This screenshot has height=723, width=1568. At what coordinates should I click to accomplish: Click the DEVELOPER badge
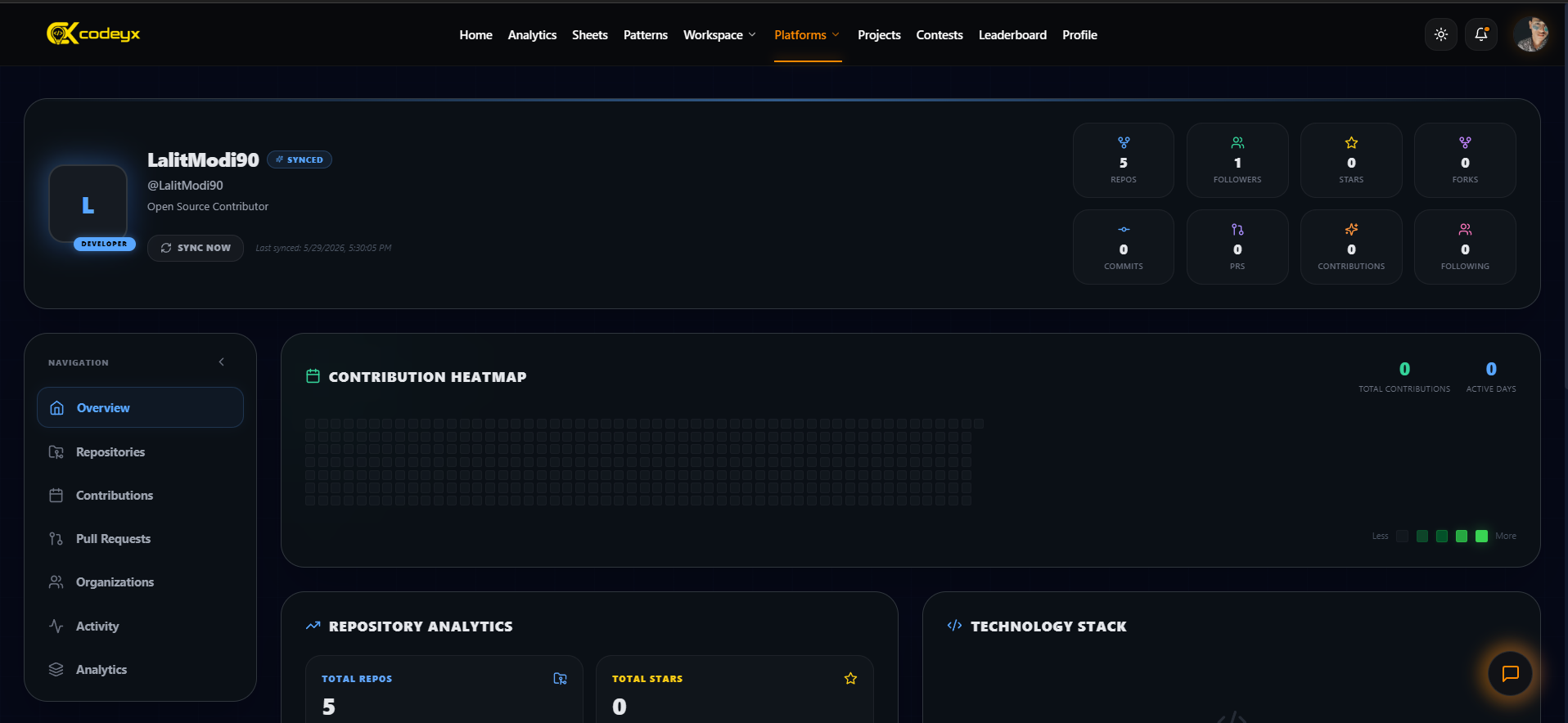point(105,244)
